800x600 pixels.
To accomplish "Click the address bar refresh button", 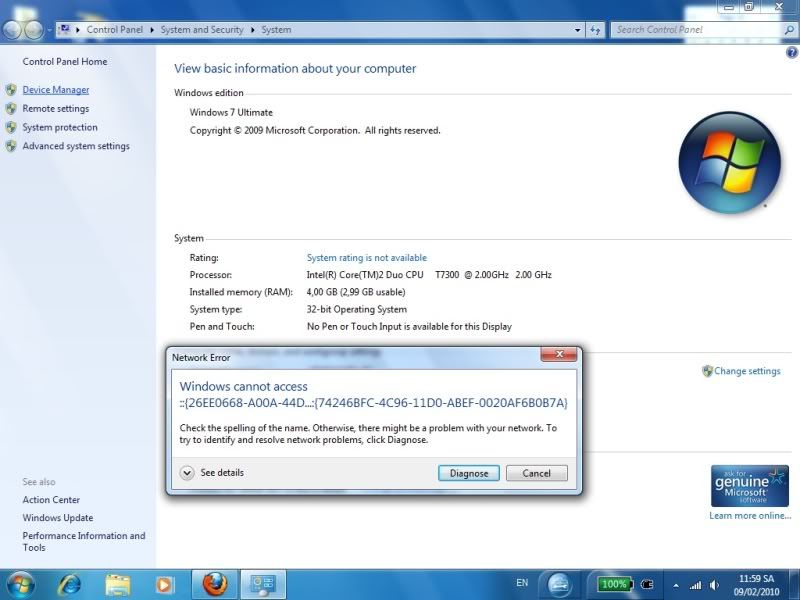I will click(x=595, y=30).
